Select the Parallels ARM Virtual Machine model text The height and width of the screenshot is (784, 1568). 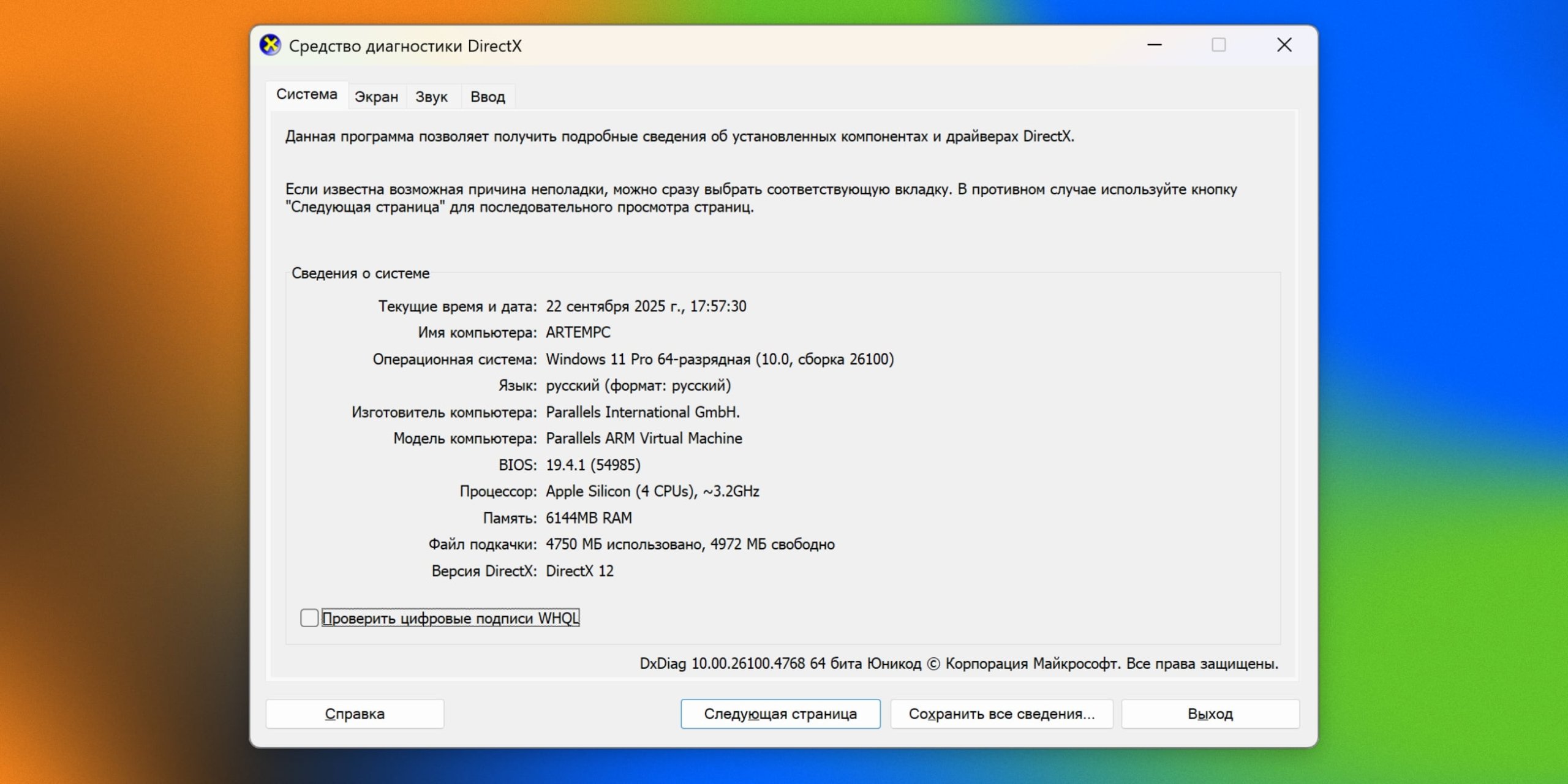pyautogui.click(x=644, y=438)
